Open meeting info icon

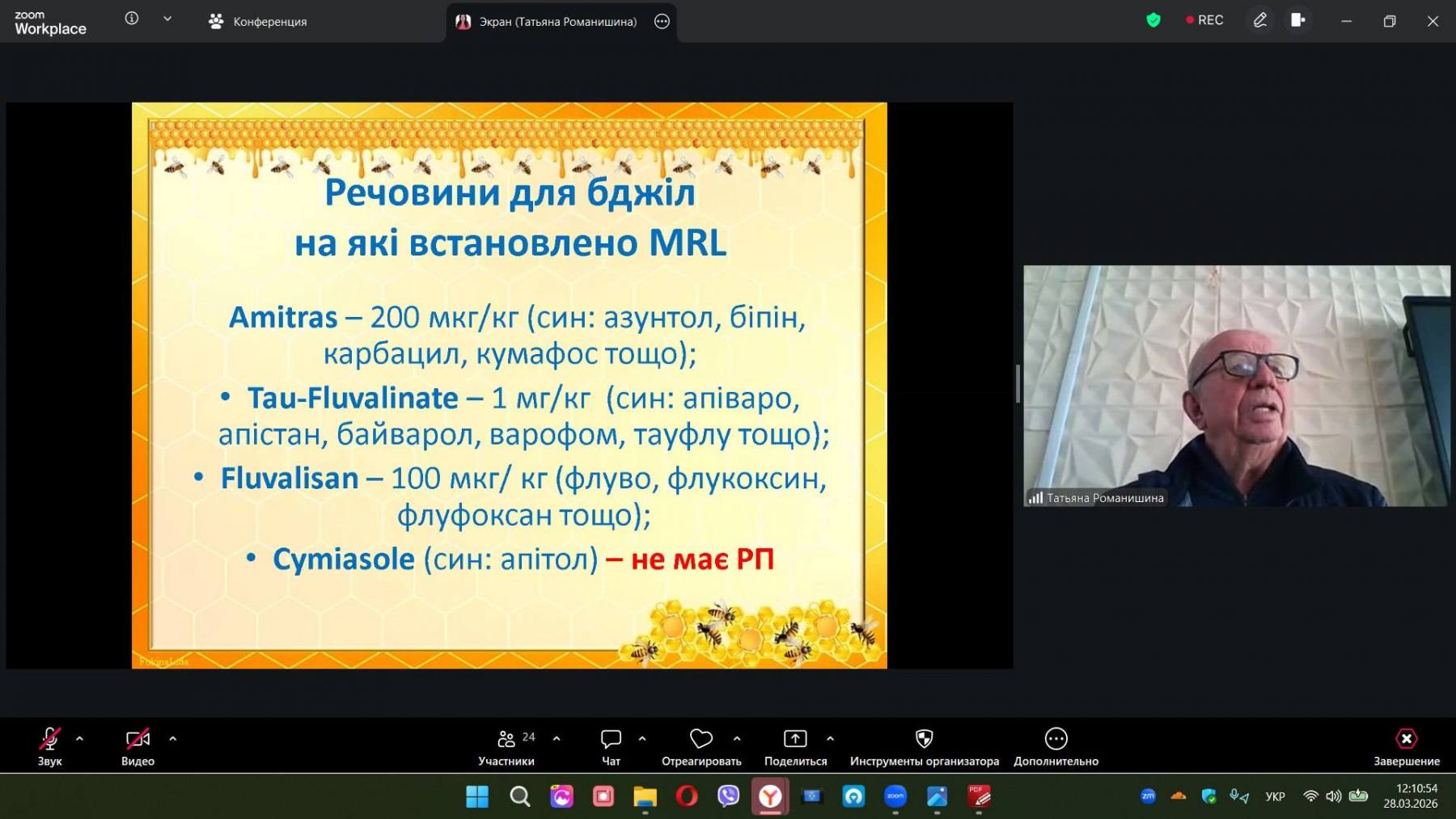point(132,19)
